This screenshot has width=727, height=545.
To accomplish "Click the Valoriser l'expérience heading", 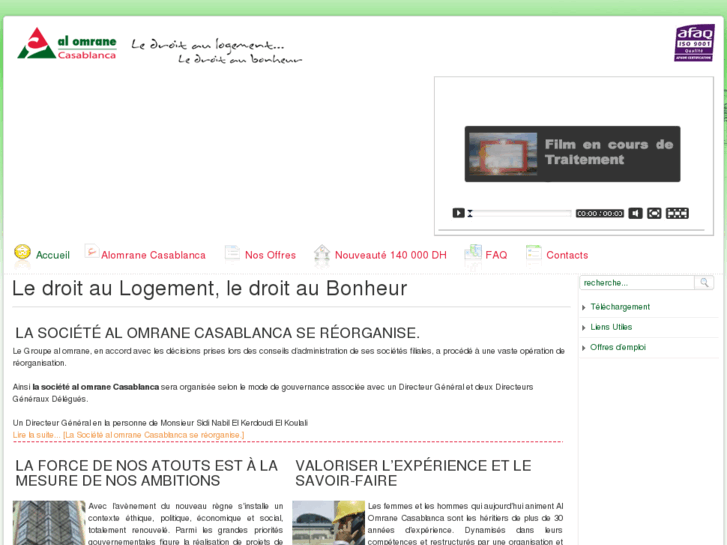I will 413,473.
